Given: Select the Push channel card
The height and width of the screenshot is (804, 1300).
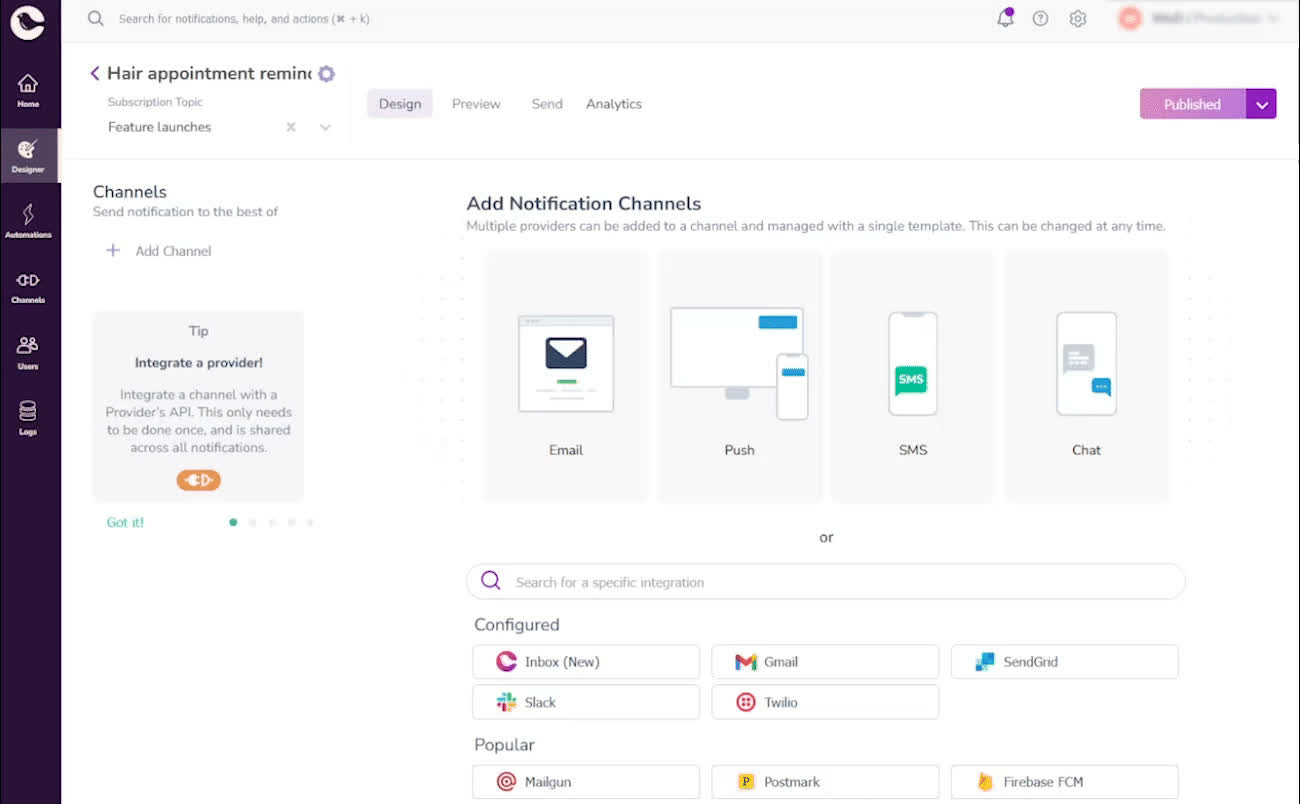Looking at the screenshot, I should (x=740, y=376).
